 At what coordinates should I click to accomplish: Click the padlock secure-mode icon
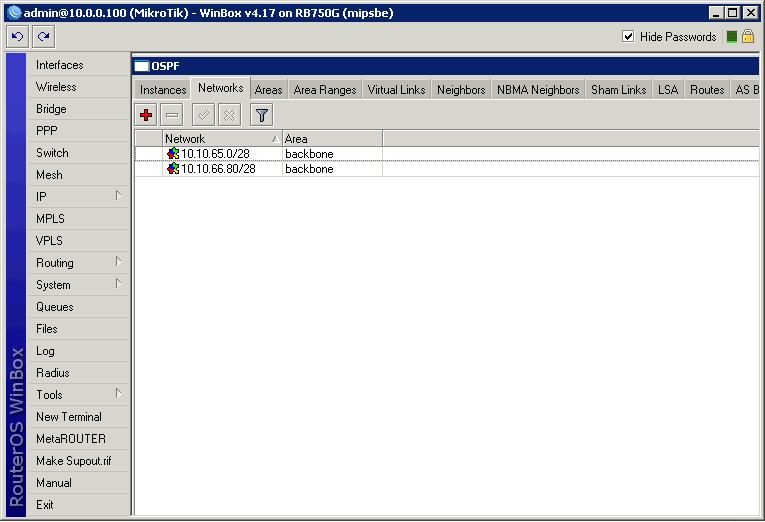coord(748,37)
